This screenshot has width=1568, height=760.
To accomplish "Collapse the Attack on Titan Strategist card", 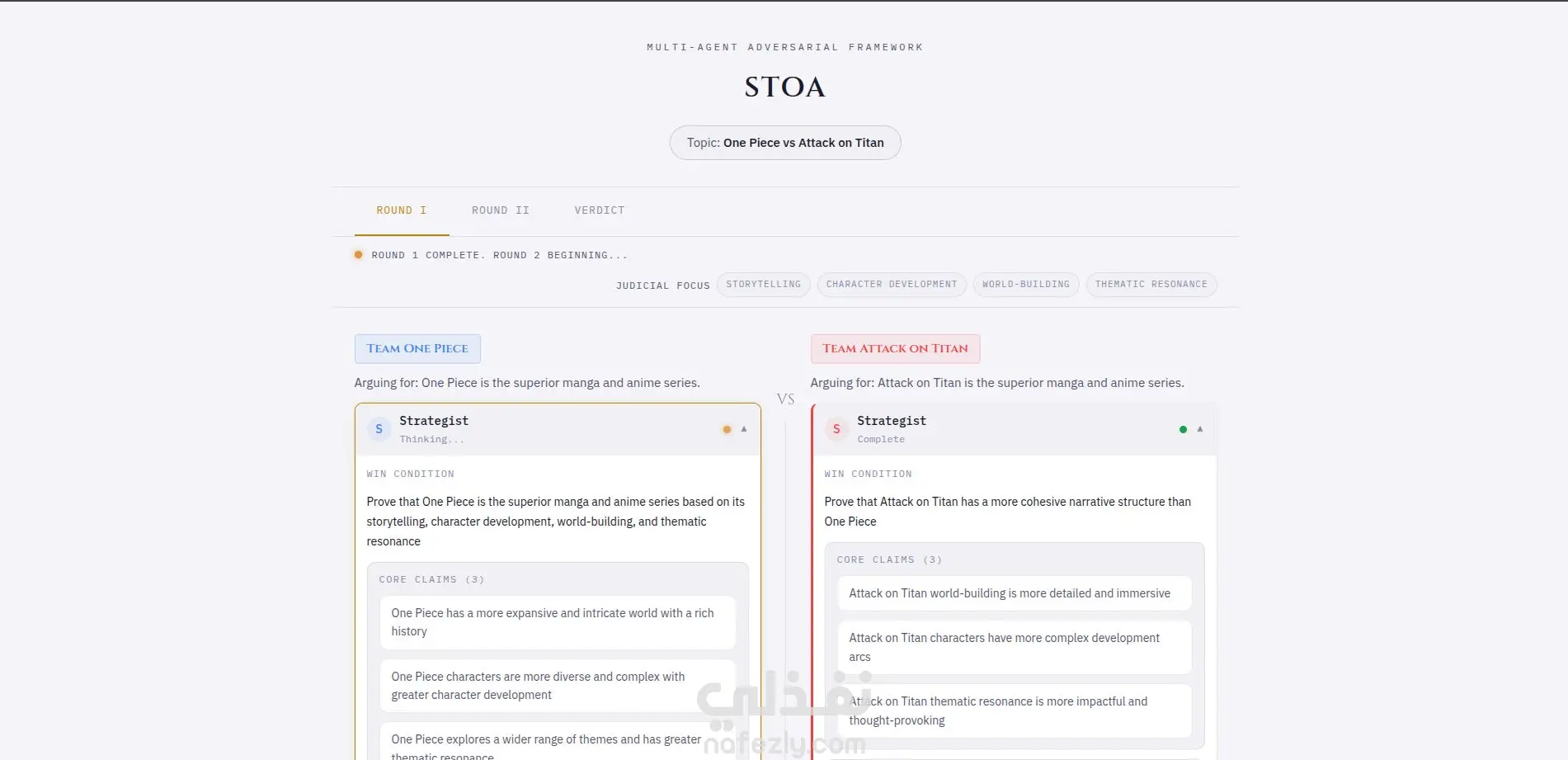I will click(1200, 429).
